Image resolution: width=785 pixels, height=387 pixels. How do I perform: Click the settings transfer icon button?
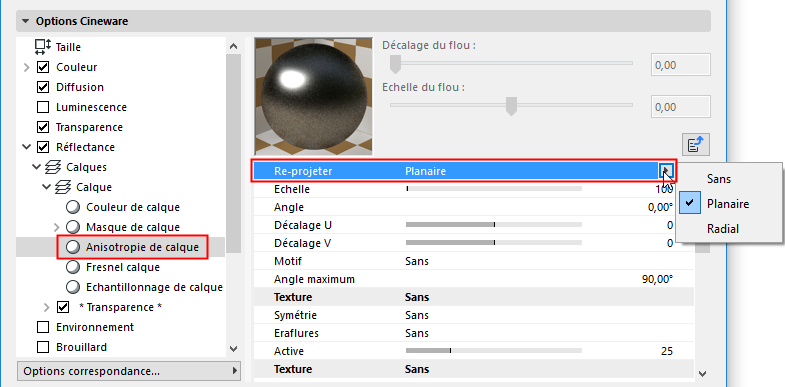click(x=696, y=145)
